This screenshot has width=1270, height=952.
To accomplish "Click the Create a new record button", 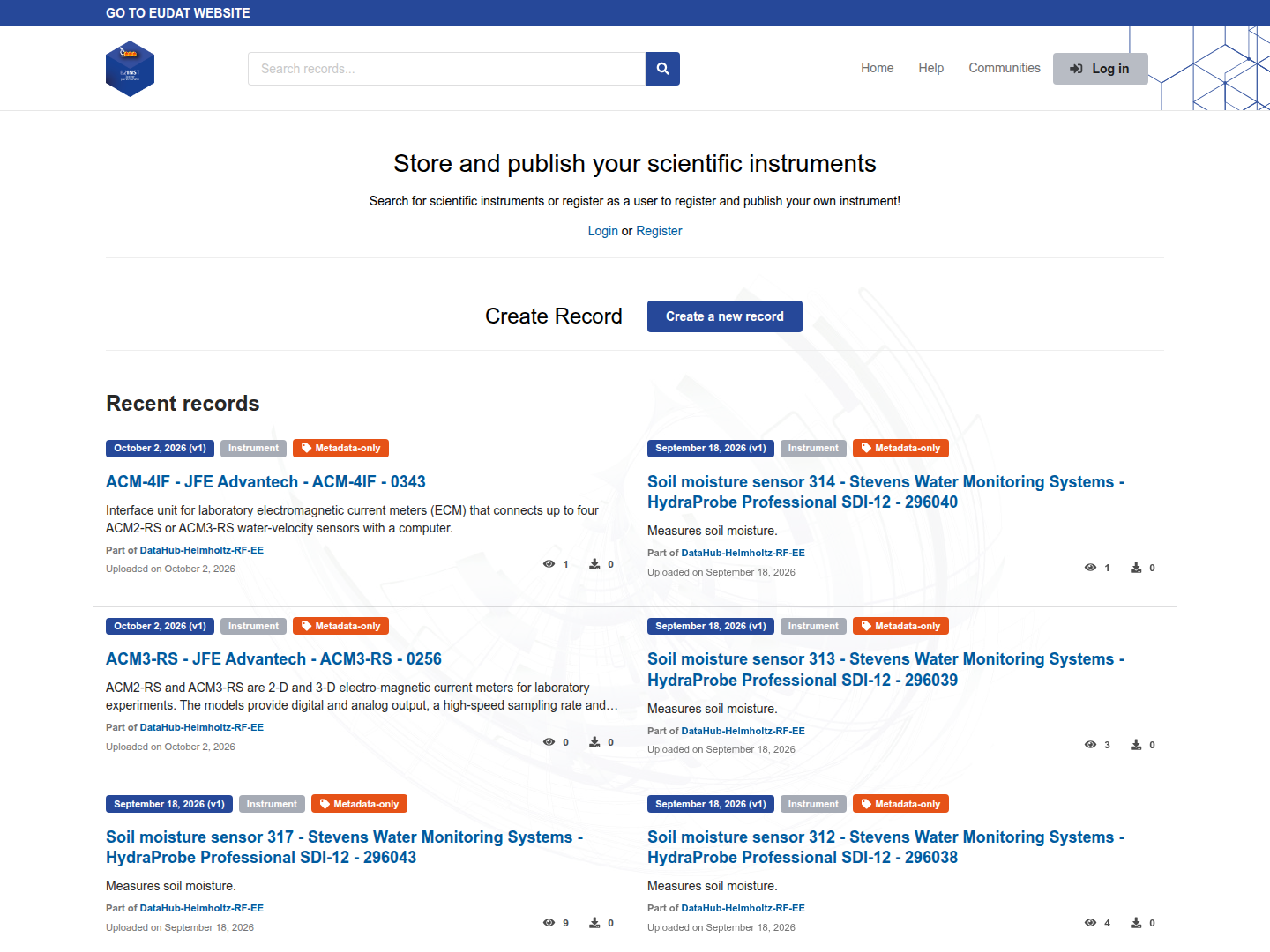I will [725, 316].
